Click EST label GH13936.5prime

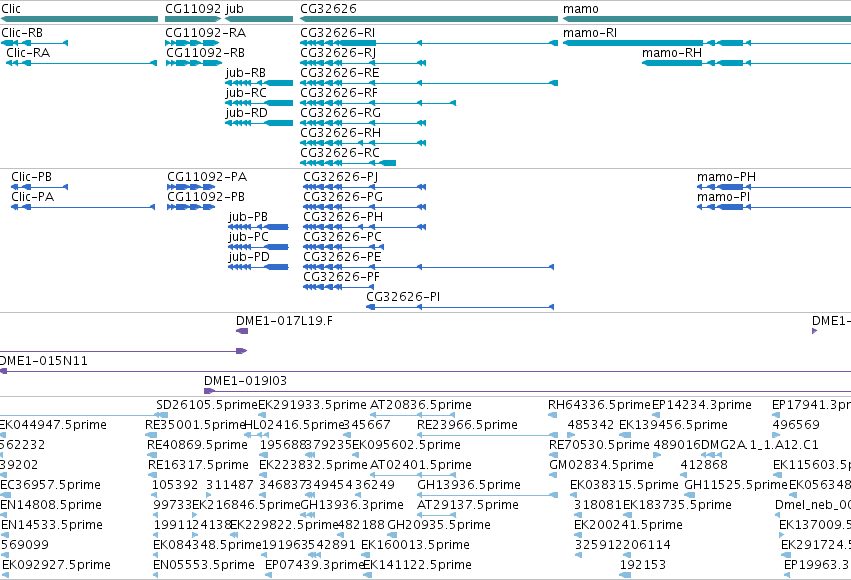[x=469, y=485]
